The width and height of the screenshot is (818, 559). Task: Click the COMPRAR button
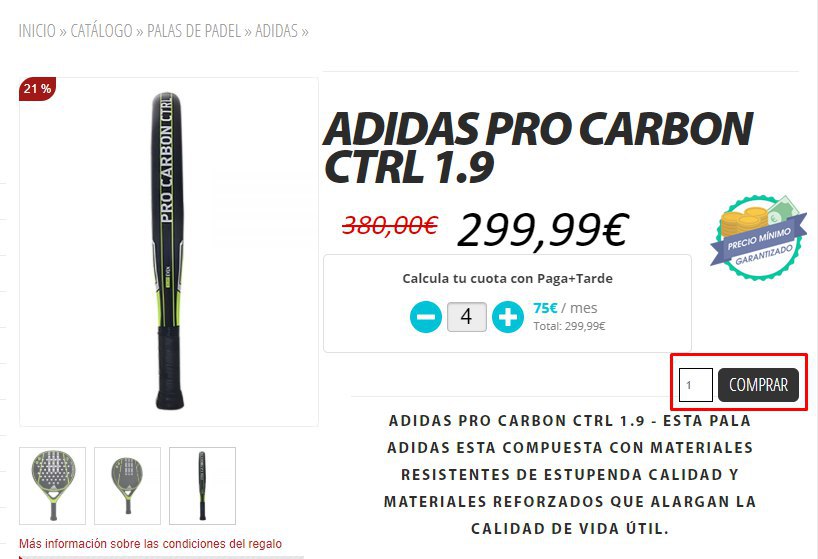coord(758,385)
